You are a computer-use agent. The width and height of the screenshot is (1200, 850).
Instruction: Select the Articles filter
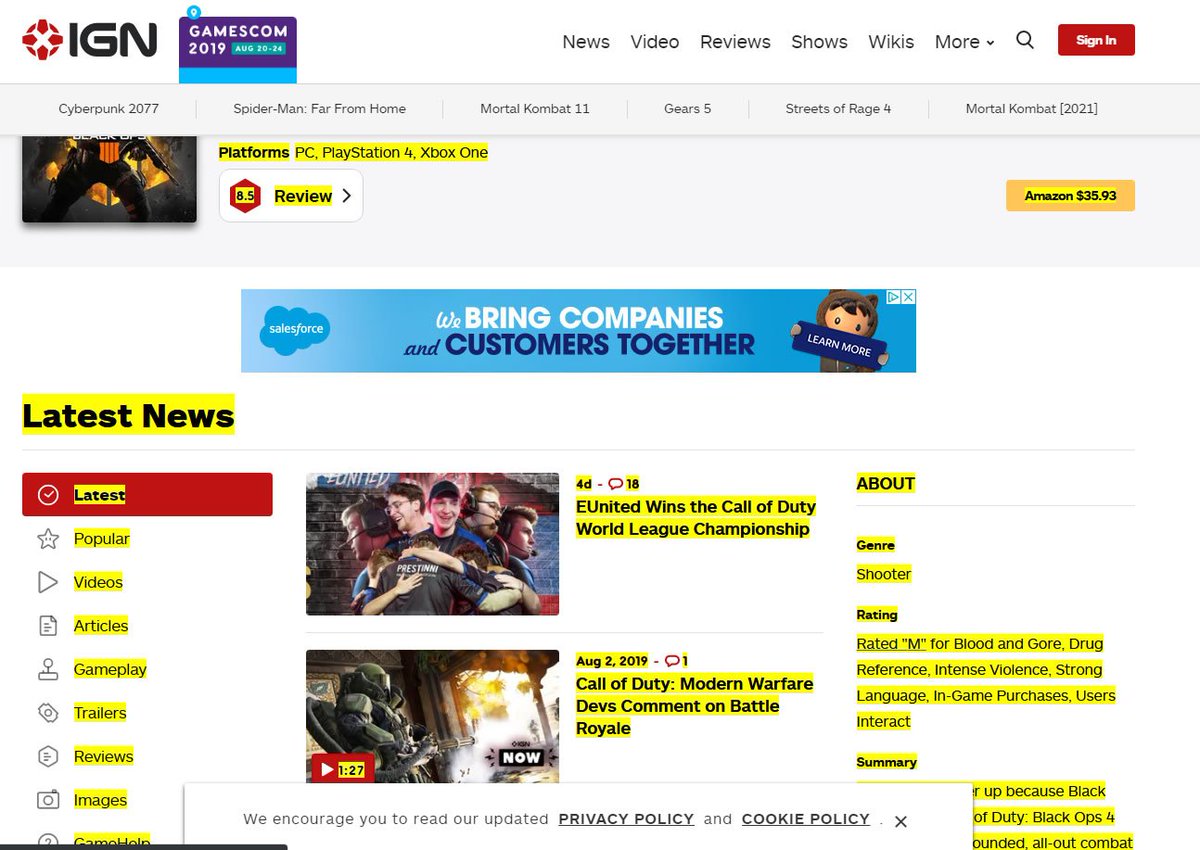(x=101, y=626)
